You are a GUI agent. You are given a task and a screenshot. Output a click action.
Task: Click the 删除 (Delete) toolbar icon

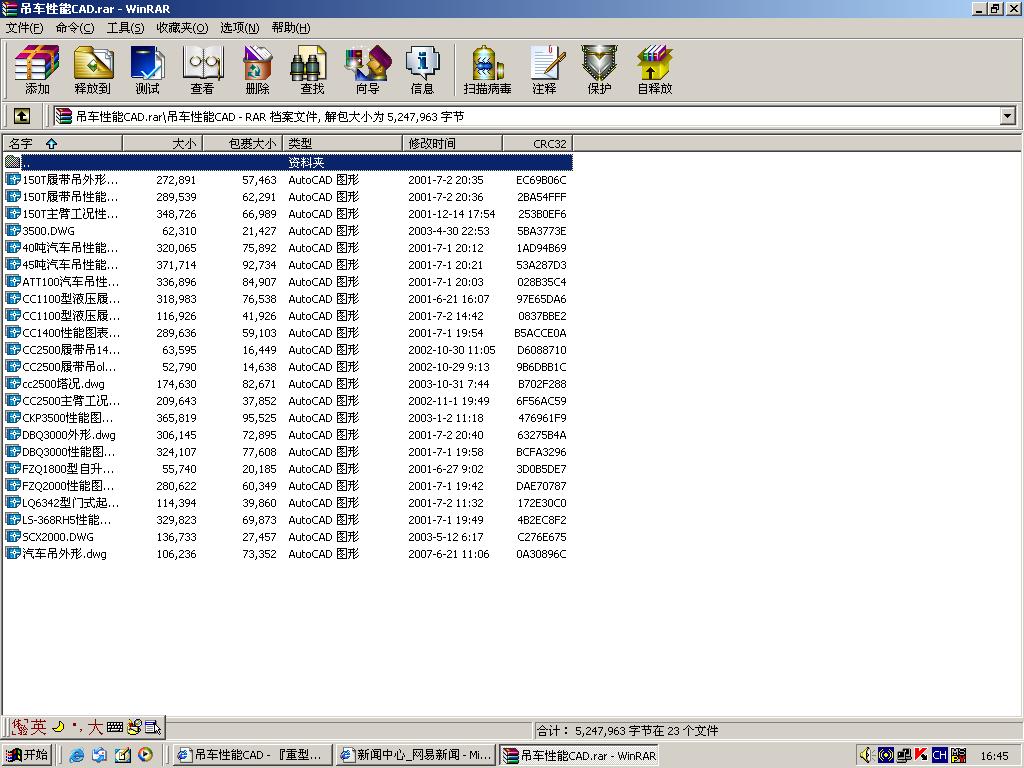[257, 69]
